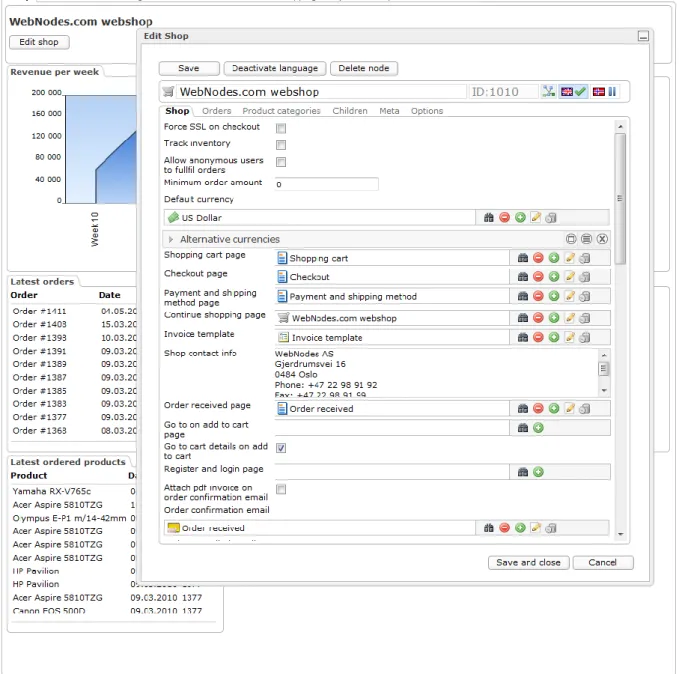This screenshot has width=679, height=674.
Task: Click the X icon in Alternative currencies header
Action: pos(602,239)
